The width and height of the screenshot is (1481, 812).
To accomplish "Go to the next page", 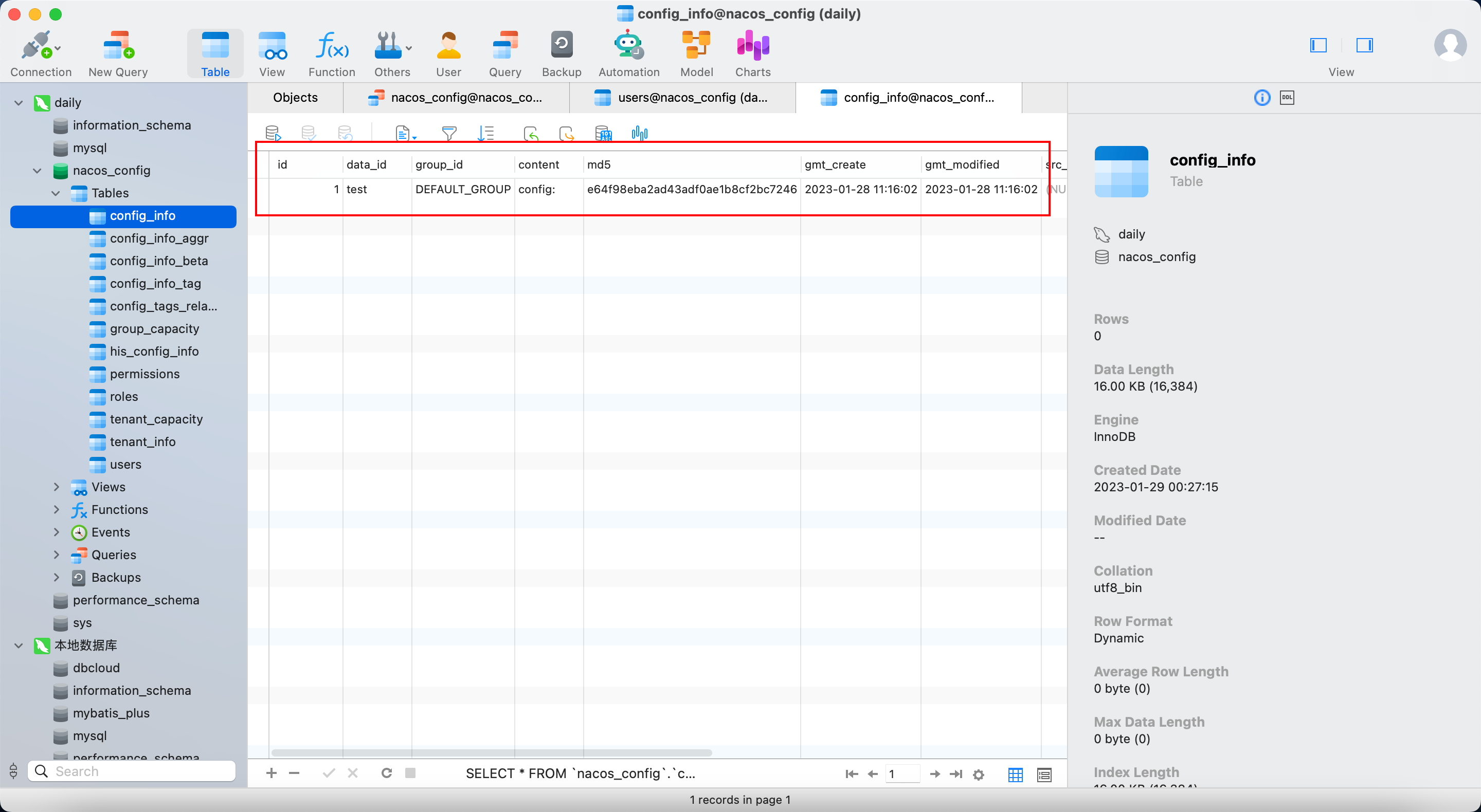I will pos(935,774).
